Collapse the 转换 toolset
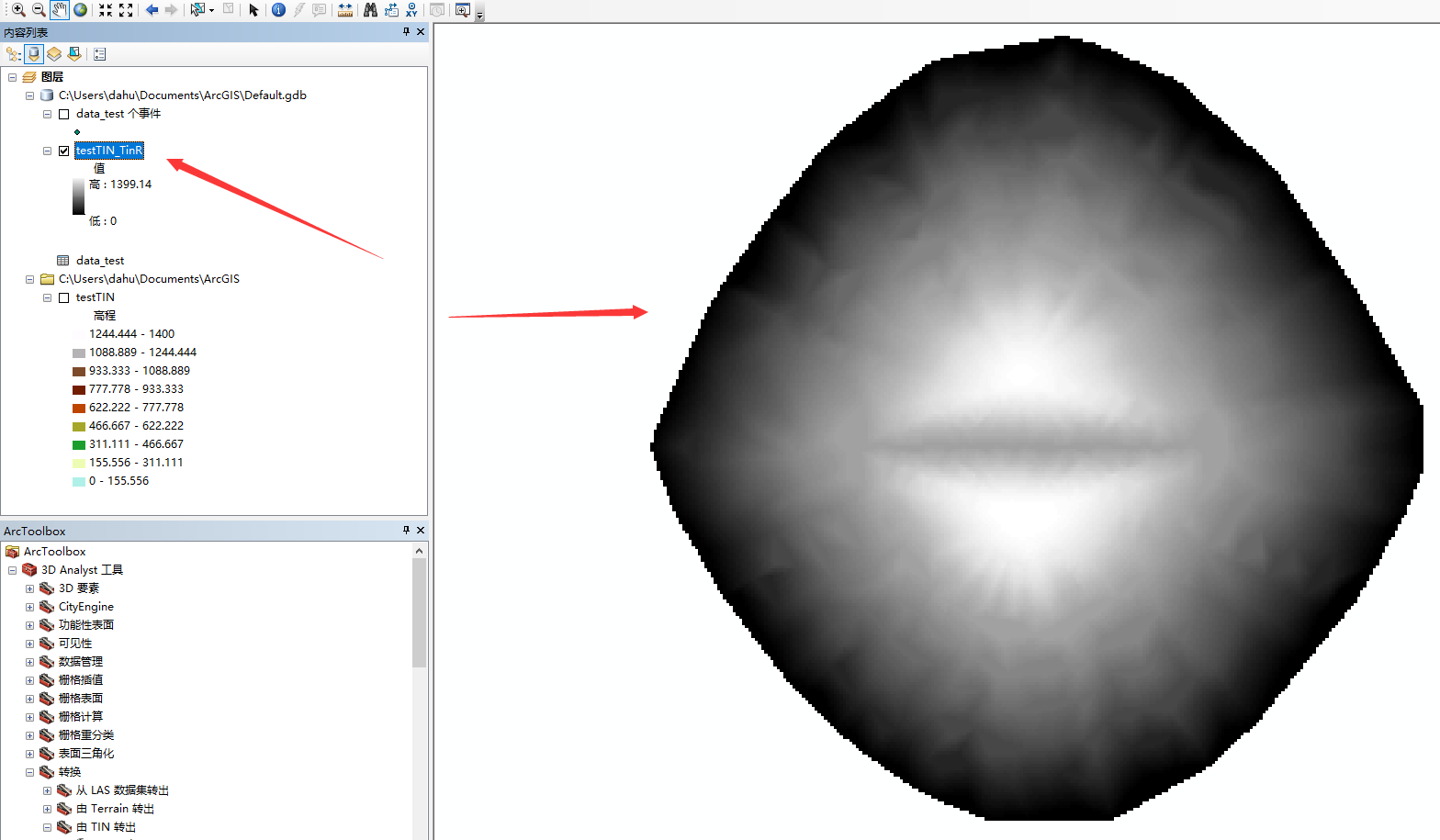The height and width of the screenshot is (840, 1440). pyautogui.click(x=29, y=772)
